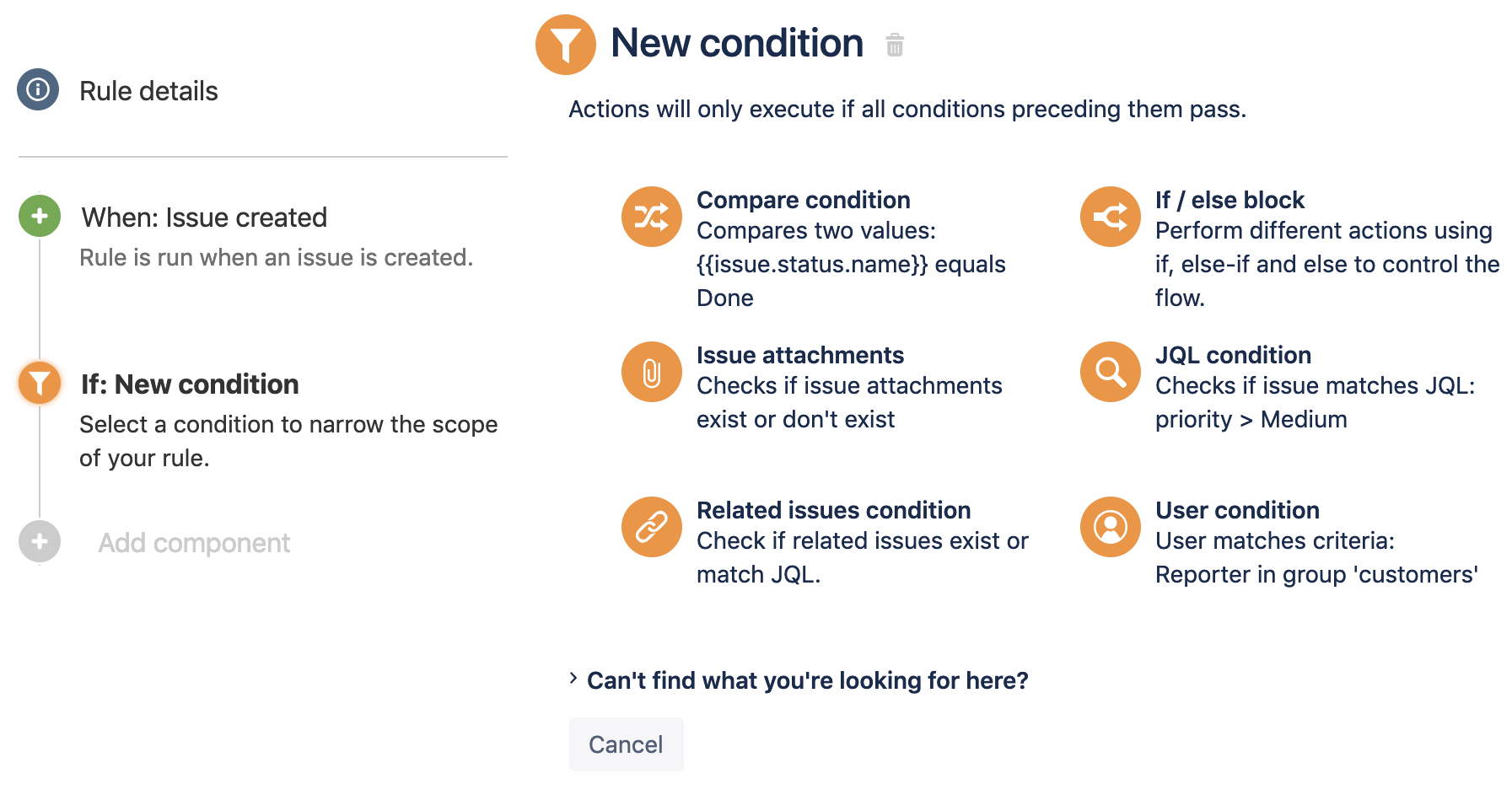Pick the User condition title
Screen dimensions: 1512x795
[1237, 510]
